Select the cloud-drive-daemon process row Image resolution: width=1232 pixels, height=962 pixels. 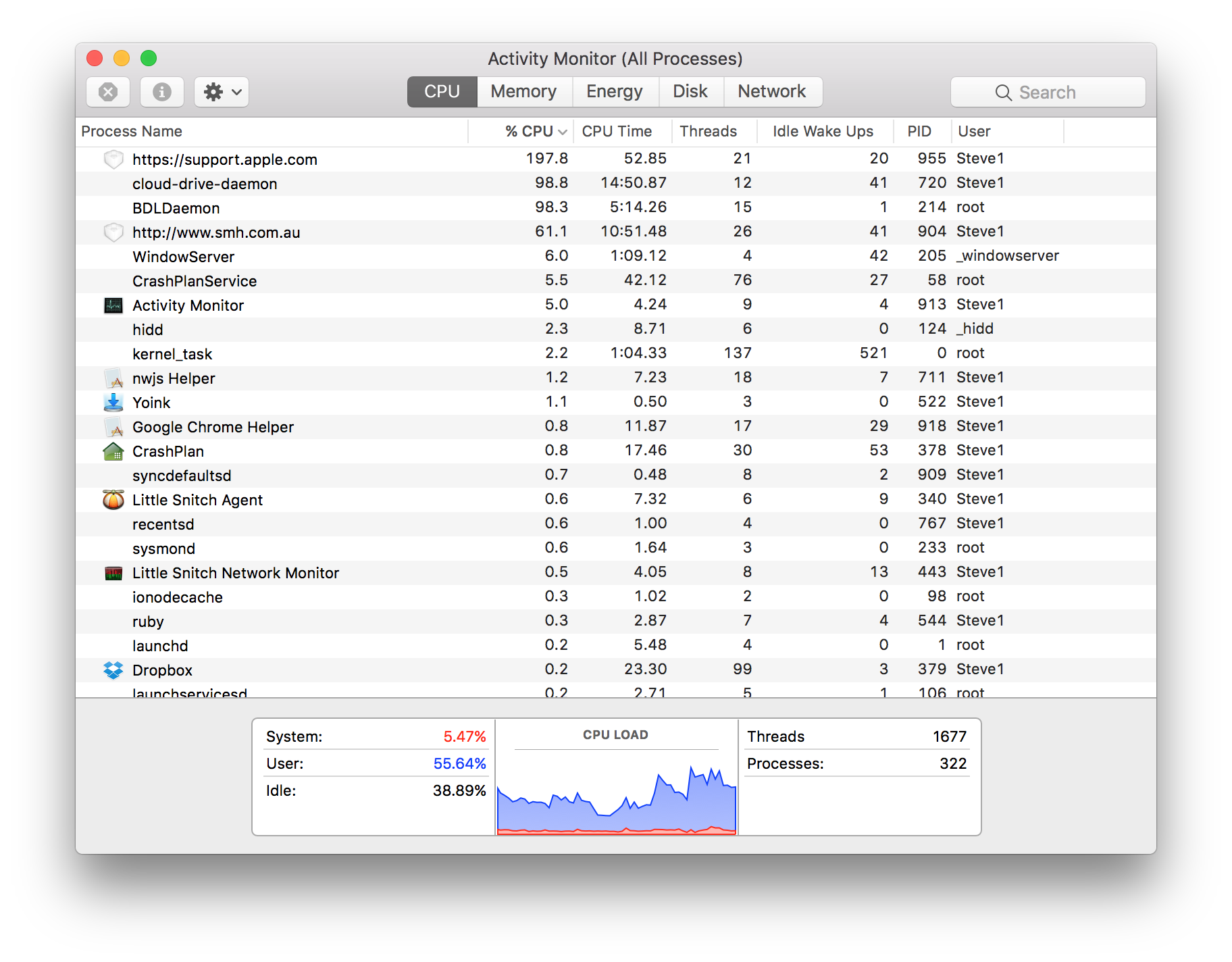click(x=616, y=184)
